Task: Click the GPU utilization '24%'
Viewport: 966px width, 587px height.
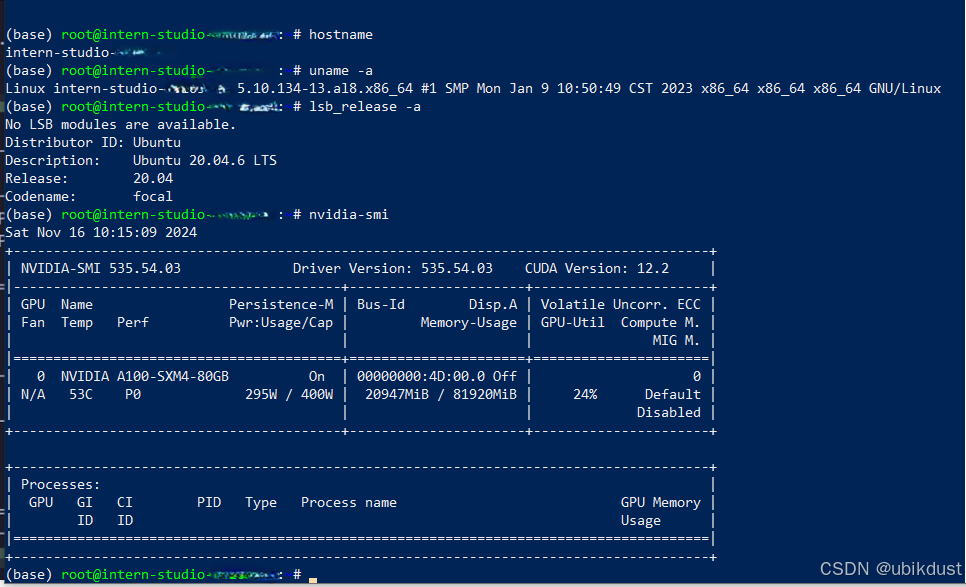Action: pos(585,394)
